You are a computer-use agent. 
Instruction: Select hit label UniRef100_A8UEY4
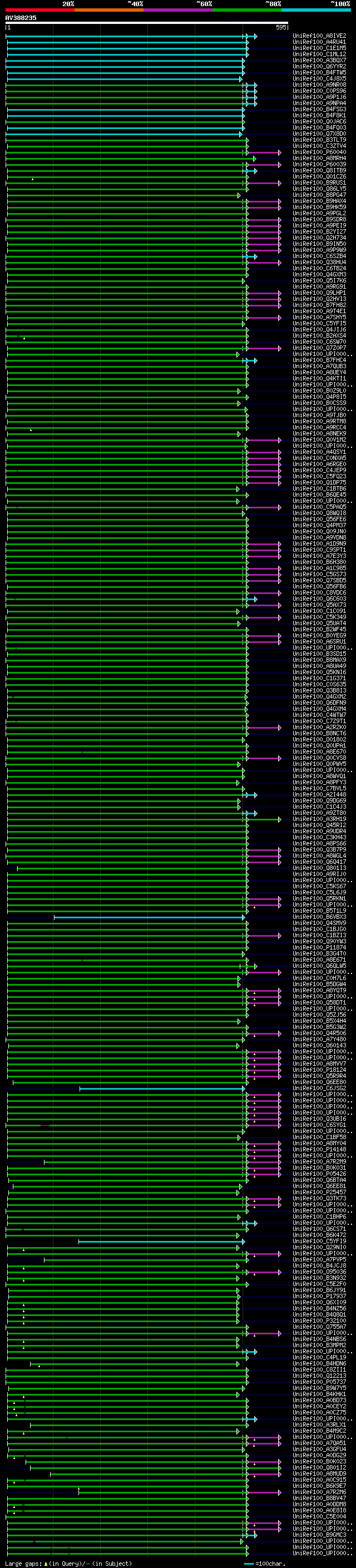(319, 373)
